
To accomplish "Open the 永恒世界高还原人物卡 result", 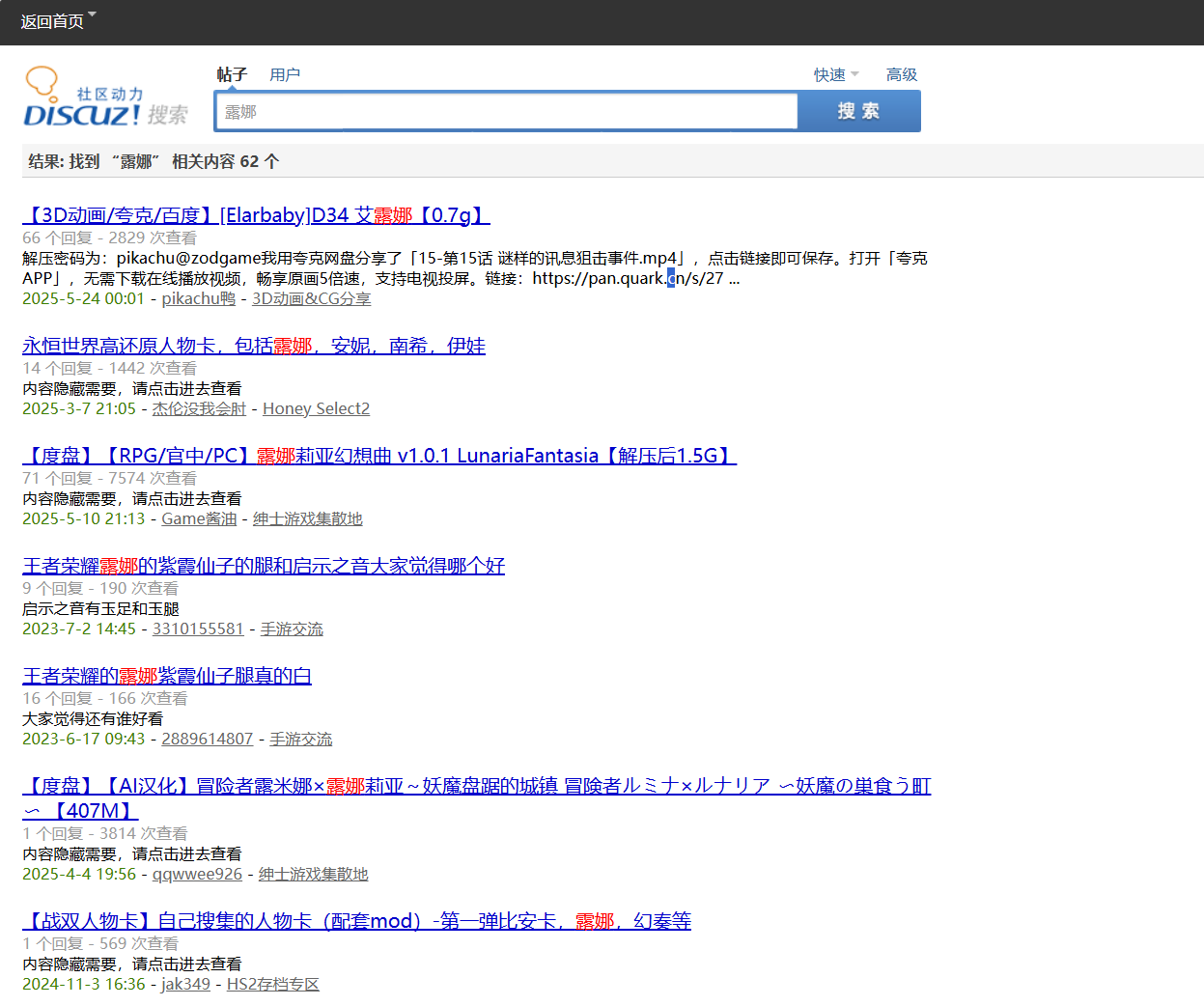I will (x=254, y=346).
